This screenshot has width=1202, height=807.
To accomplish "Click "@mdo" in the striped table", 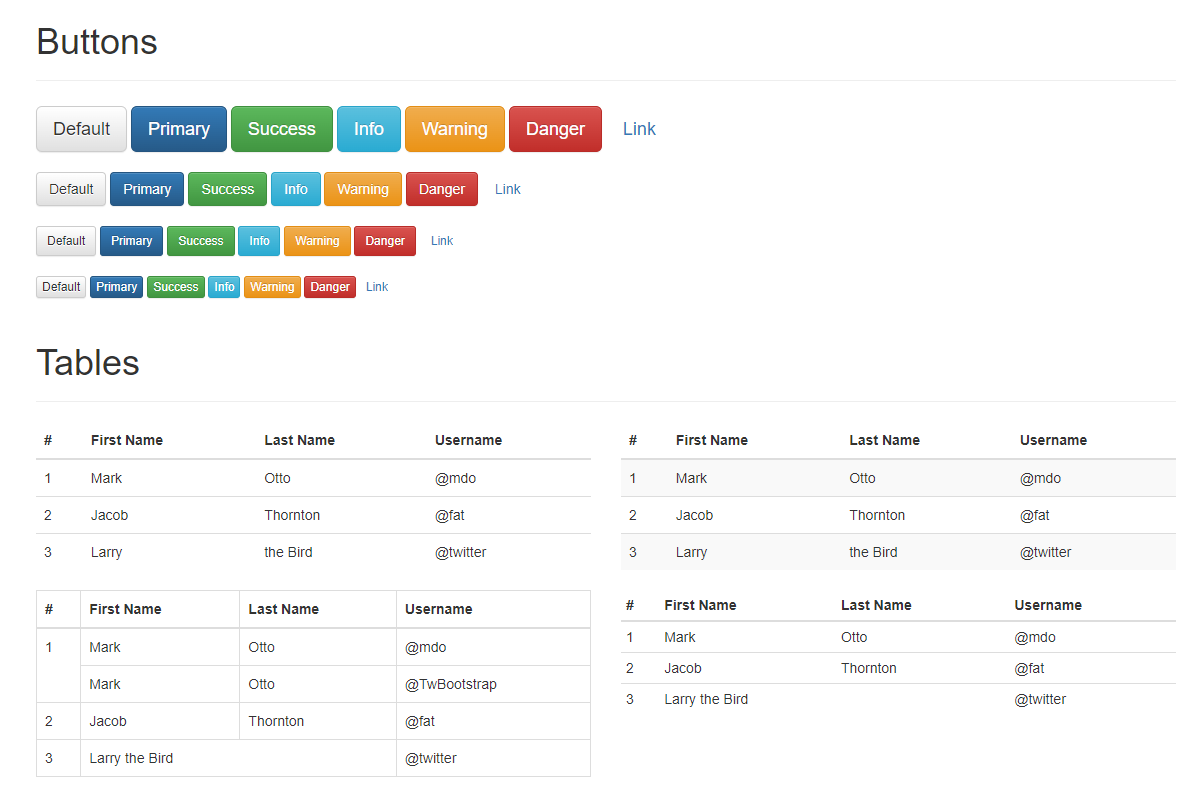I will 1041,478.
